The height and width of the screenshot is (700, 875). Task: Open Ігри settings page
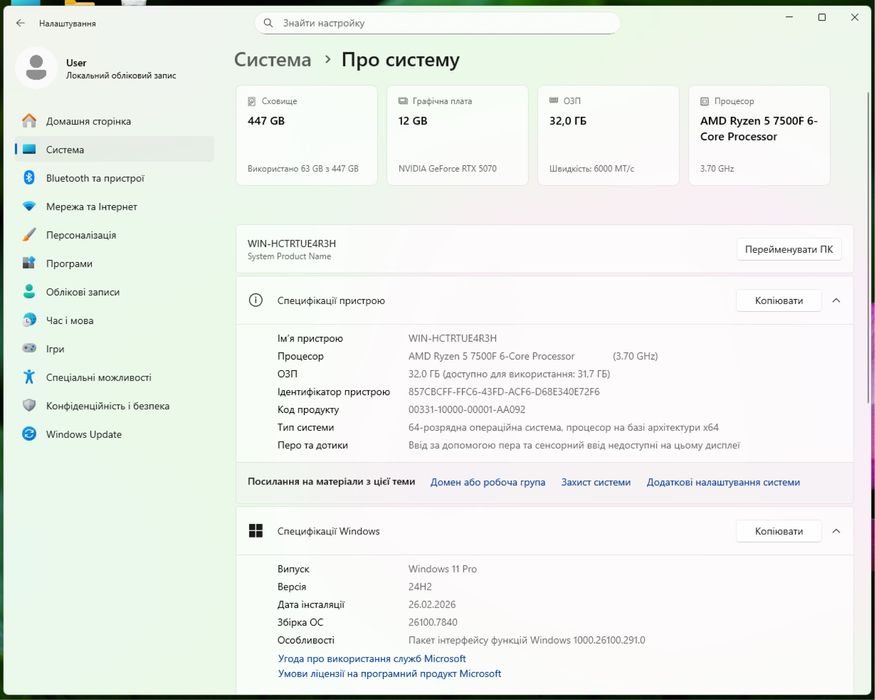click(x=114, y=349)
